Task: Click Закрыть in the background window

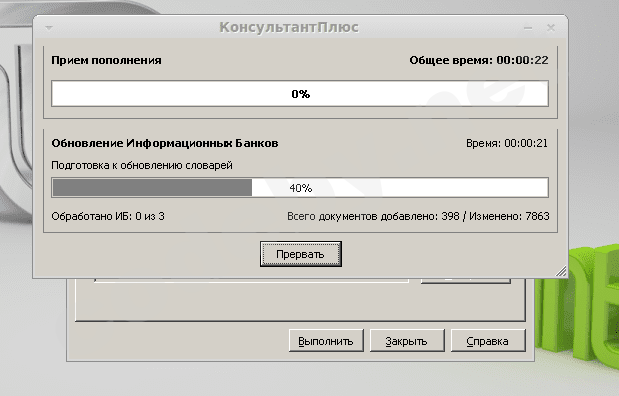Action: [x=407, y=341]
